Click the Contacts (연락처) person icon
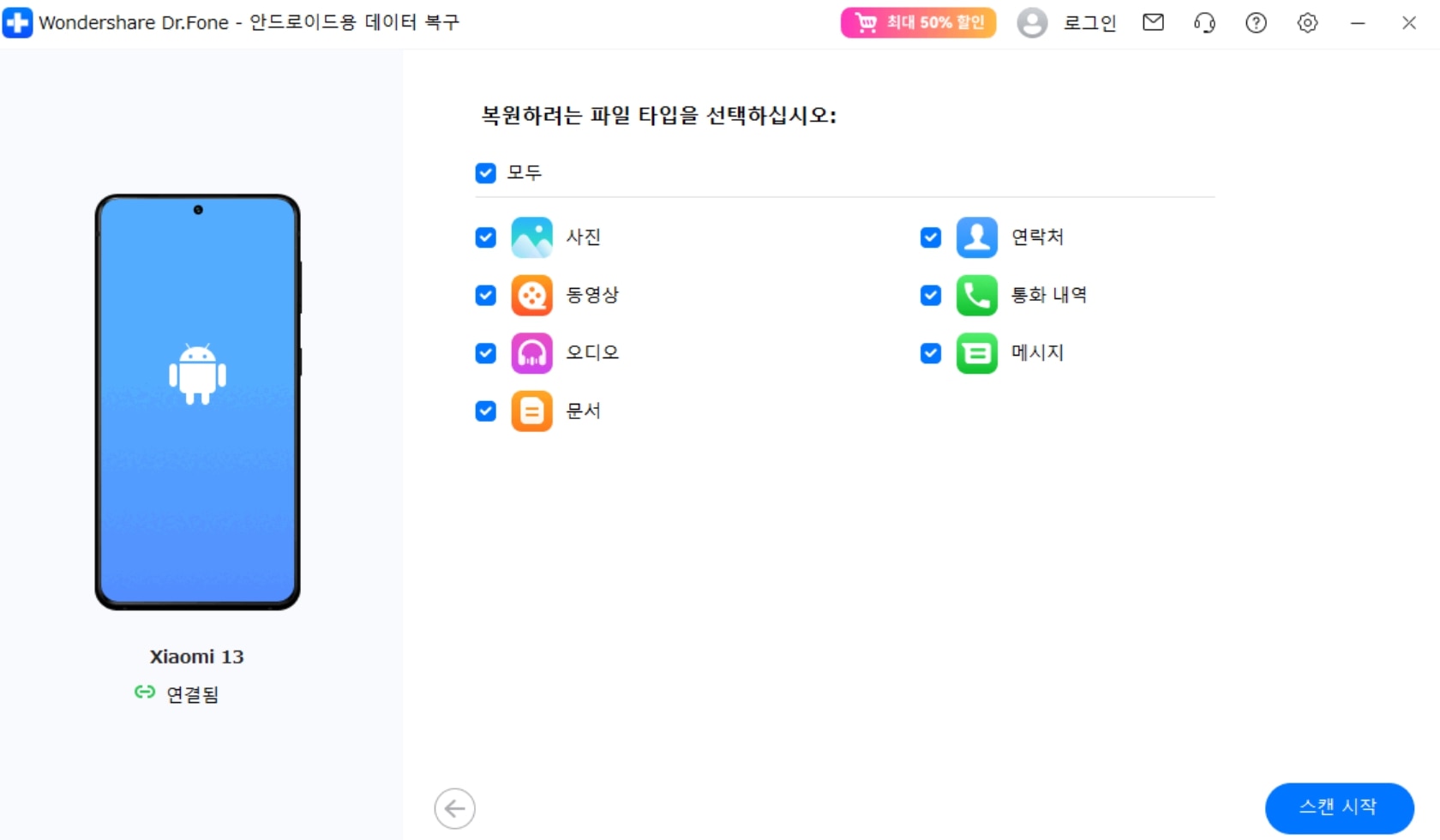This screenshot has height=840, width=1440. (x=976, y=237)
